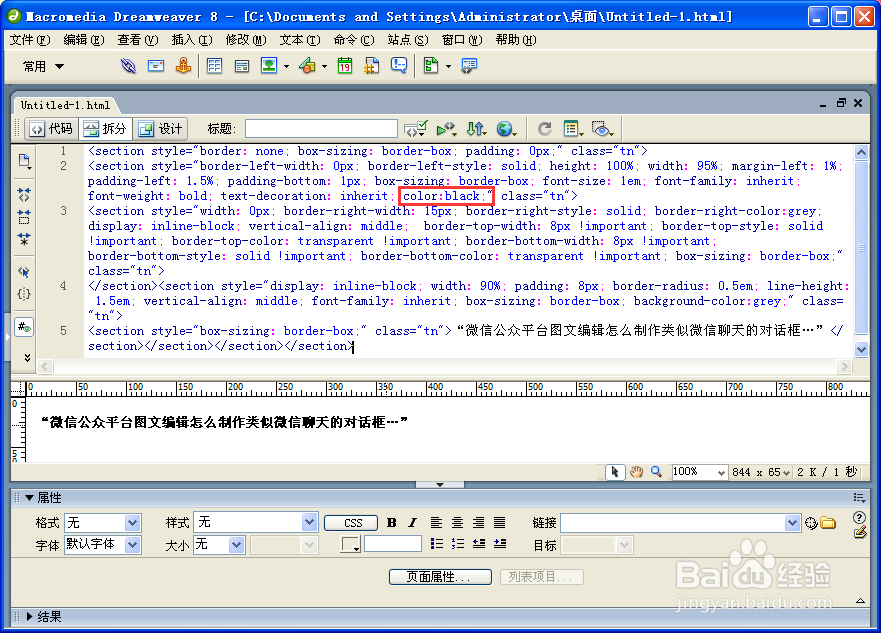Click Browse for File folder icon
The height and width of the screenshot is (633, 881).
pos(827,523)
